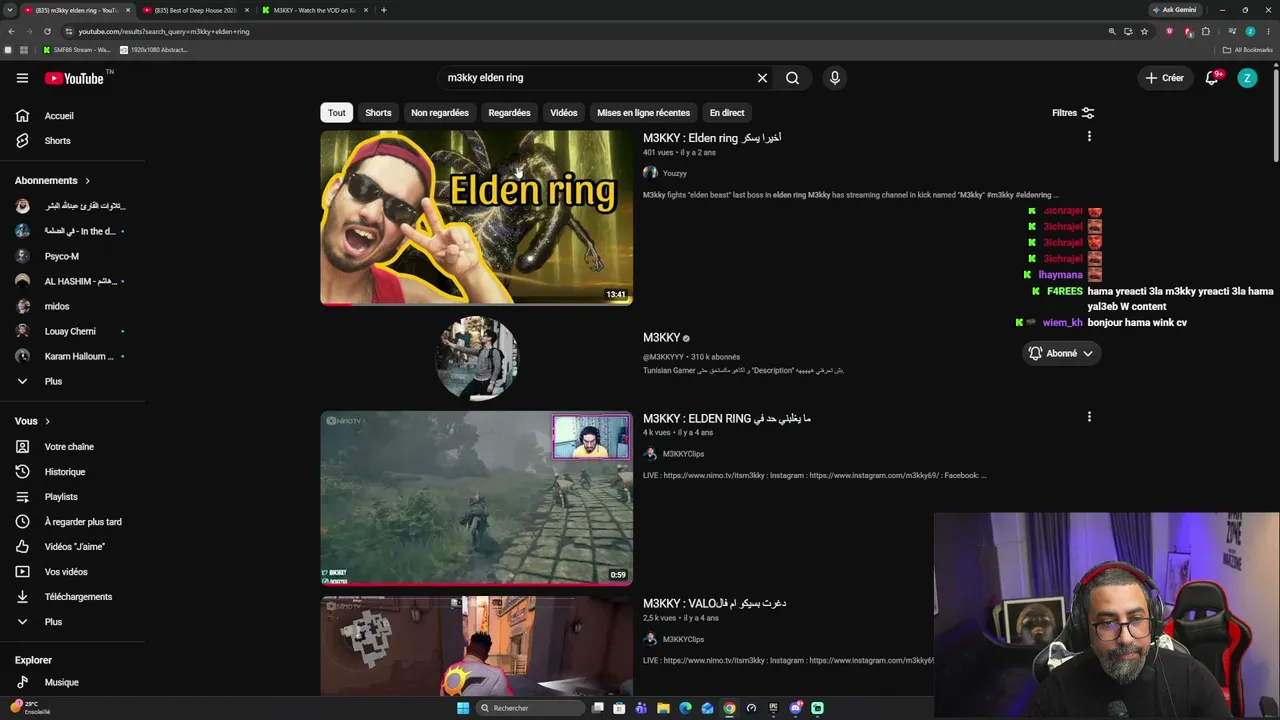Start voice search with the microphone

(x=834, y=78)
